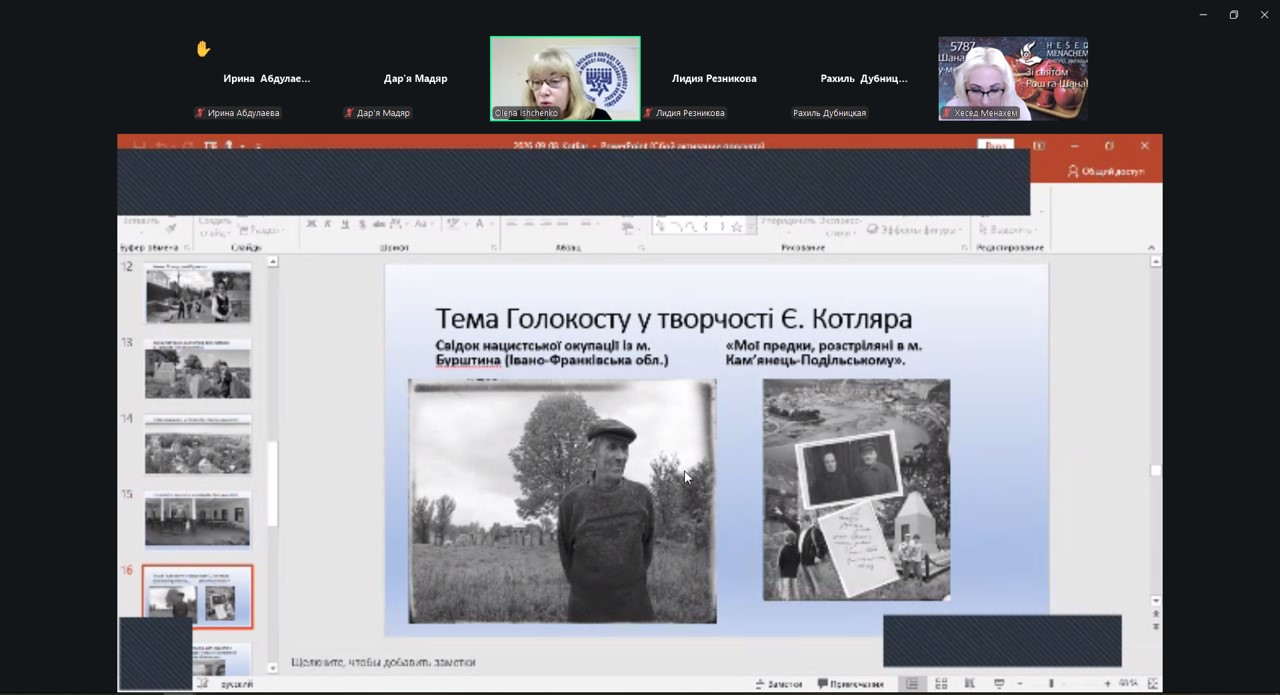Toggle underline formatting in font group
This screenshot has width=1280, height=695.
pos(344,224)
